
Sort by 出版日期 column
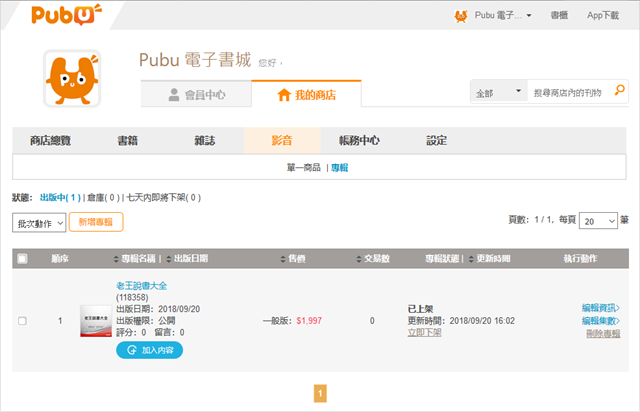(187, 258)
